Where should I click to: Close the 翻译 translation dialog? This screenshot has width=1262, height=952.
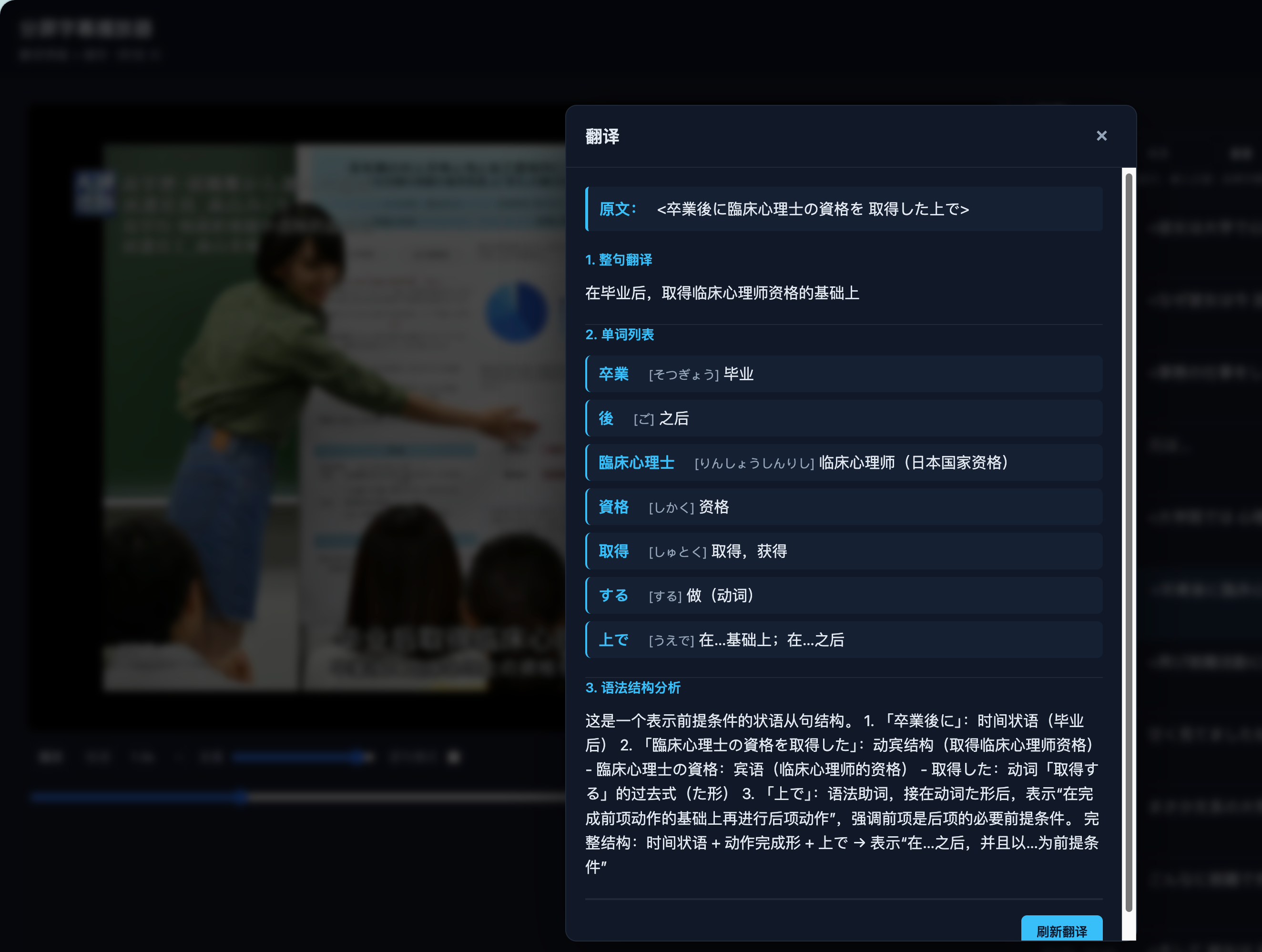pos(1101,136)
